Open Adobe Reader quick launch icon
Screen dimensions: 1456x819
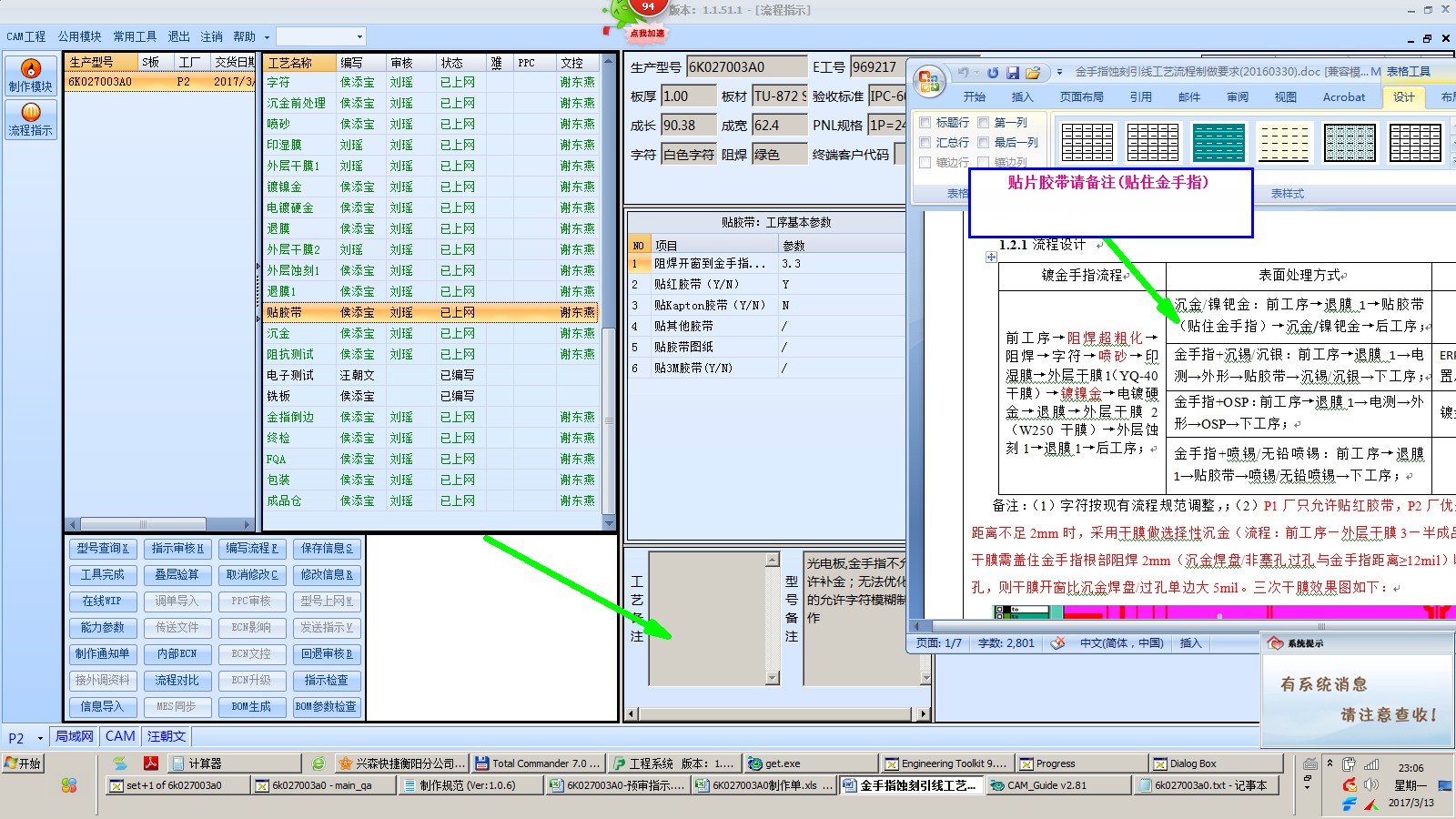tap(150, 763)
